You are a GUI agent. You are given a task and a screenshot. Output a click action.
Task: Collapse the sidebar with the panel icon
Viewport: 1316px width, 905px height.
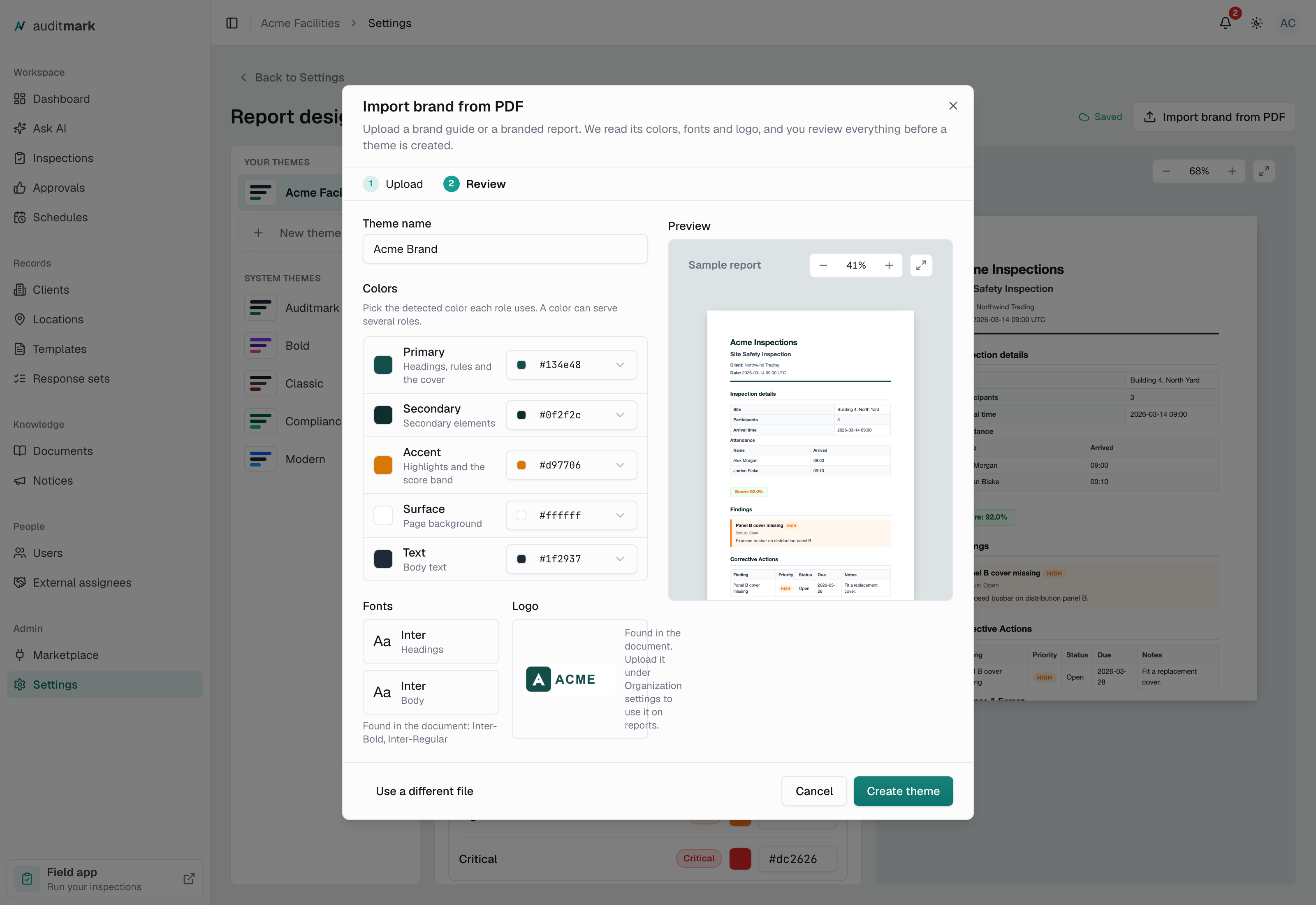(232, 23)
